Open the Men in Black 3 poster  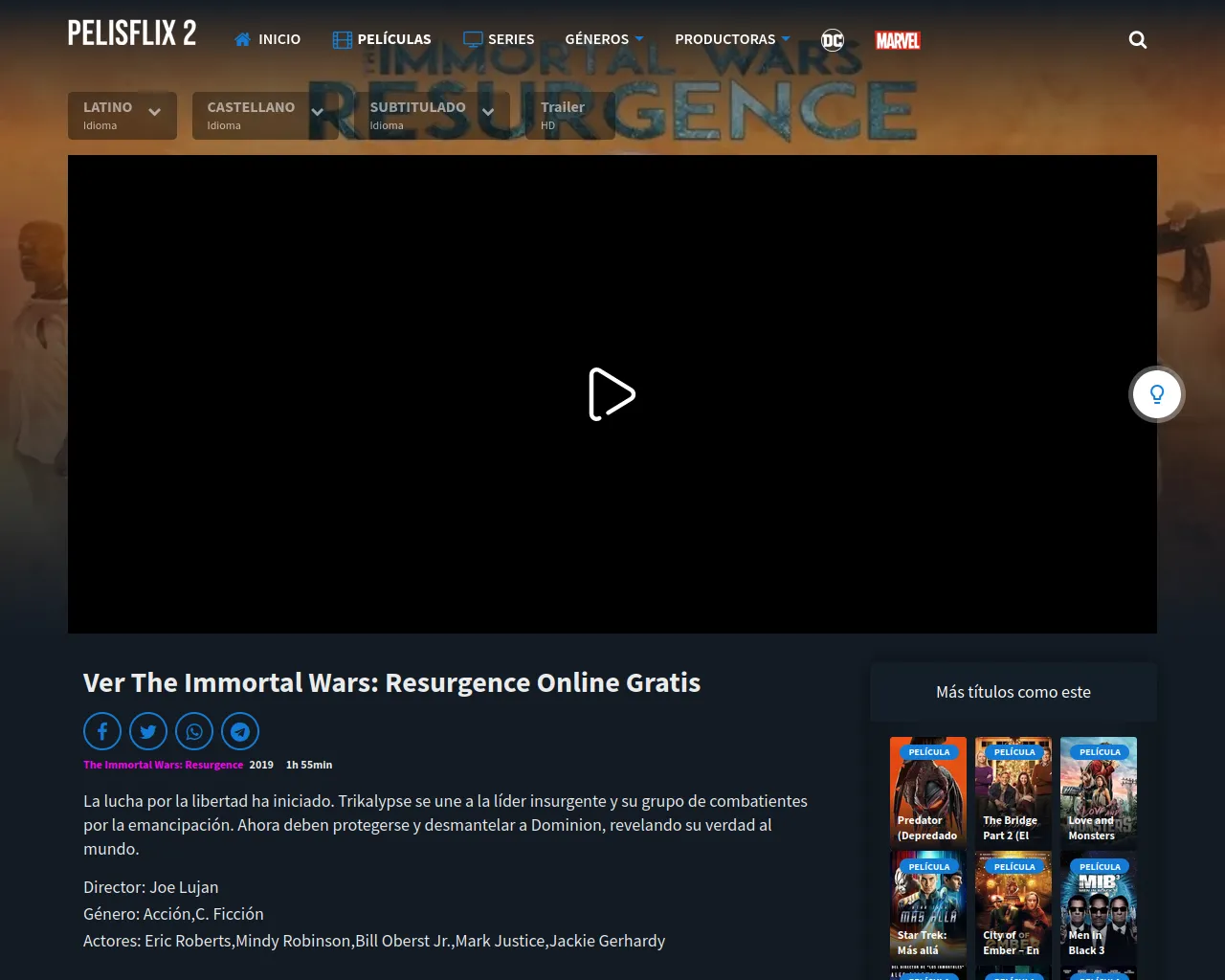click(1099, 907)
